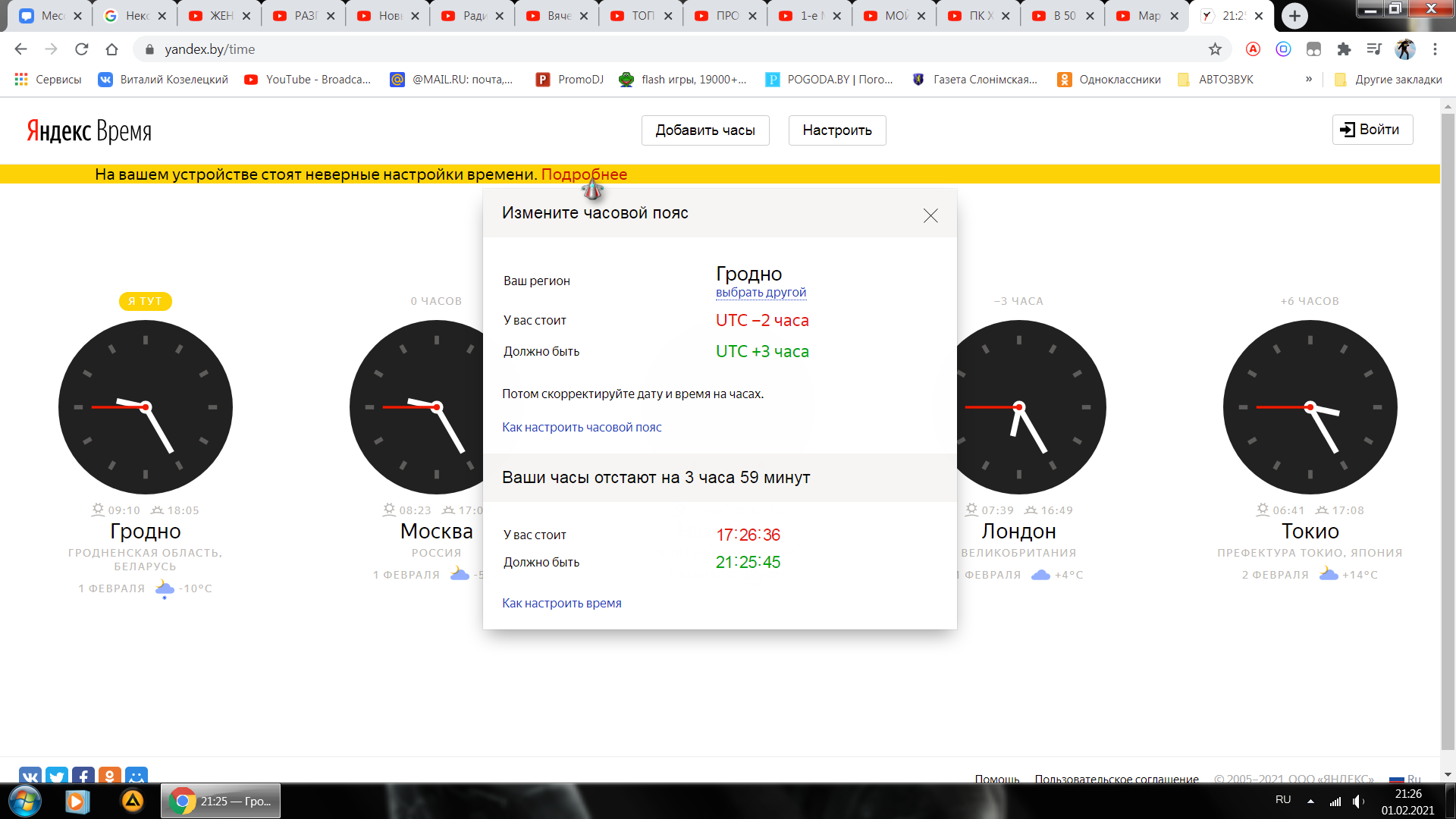Screen dimensions: 1456x819
Task: Click the Chrome forward arrow
Action: click(x=51, y=49)
